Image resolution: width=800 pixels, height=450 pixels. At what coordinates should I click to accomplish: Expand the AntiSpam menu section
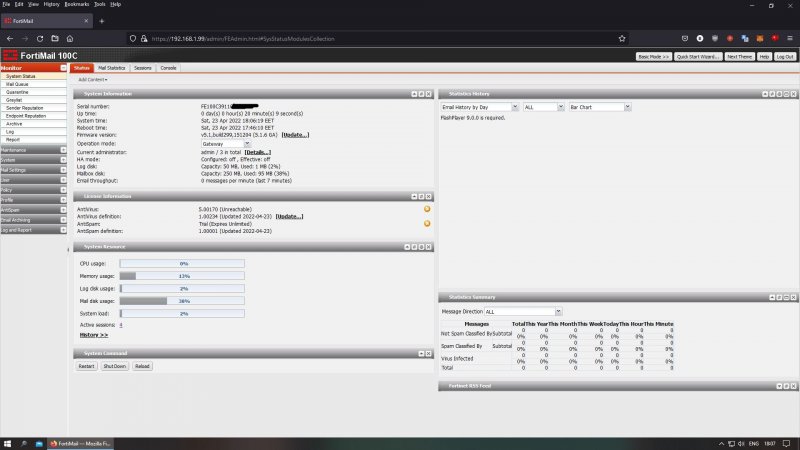pos(63,210)
